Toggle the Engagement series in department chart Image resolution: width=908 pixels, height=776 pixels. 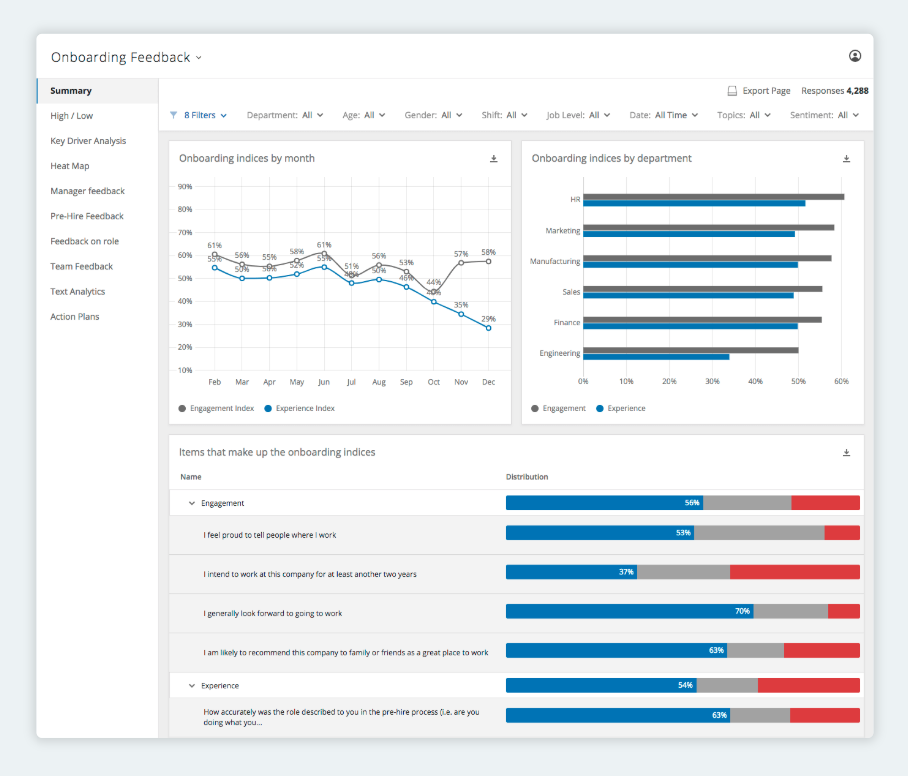click(x=558, y=408)
